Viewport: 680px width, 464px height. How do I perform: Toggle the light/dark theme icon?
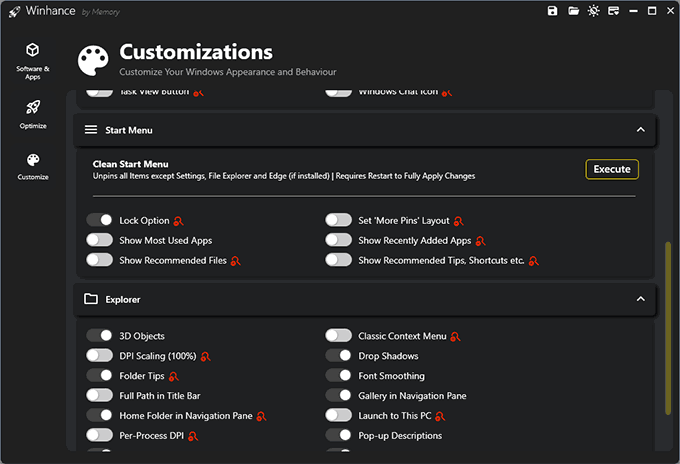pos(595,11)
